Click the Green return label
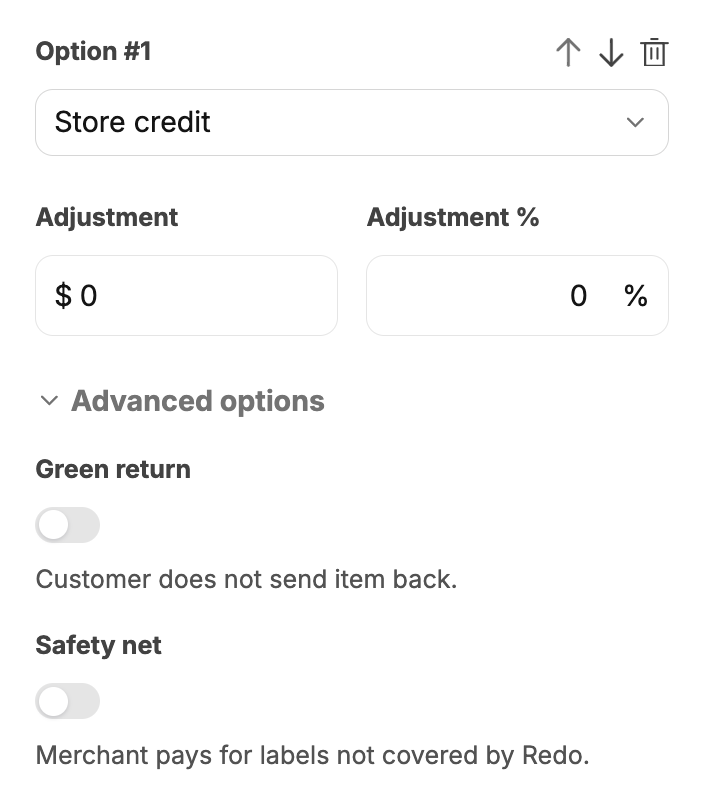Viewport: 702px width, 804px height. click(x=113, y=469)
